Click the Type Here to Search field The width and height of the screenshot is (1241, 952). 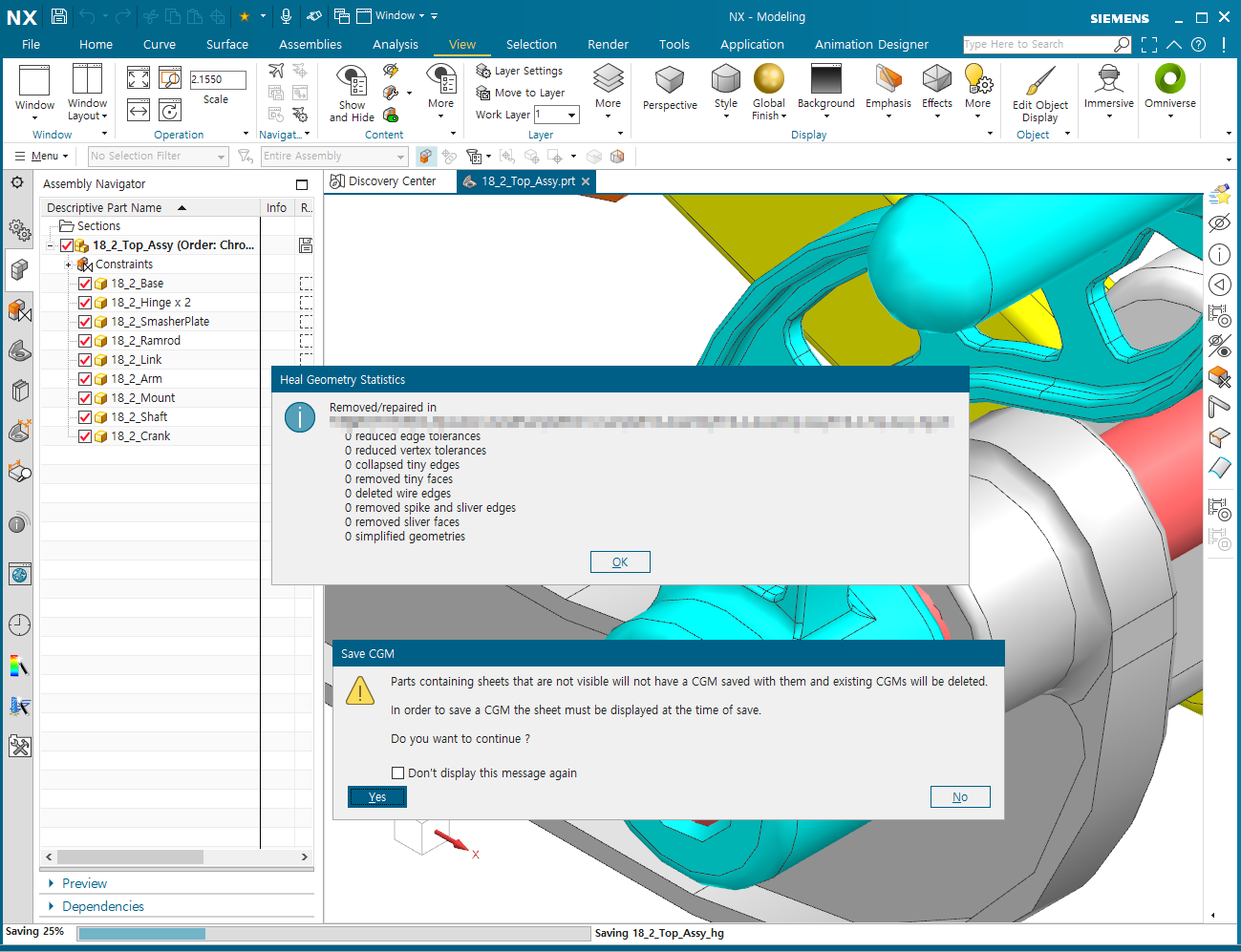click(1038, 45)
